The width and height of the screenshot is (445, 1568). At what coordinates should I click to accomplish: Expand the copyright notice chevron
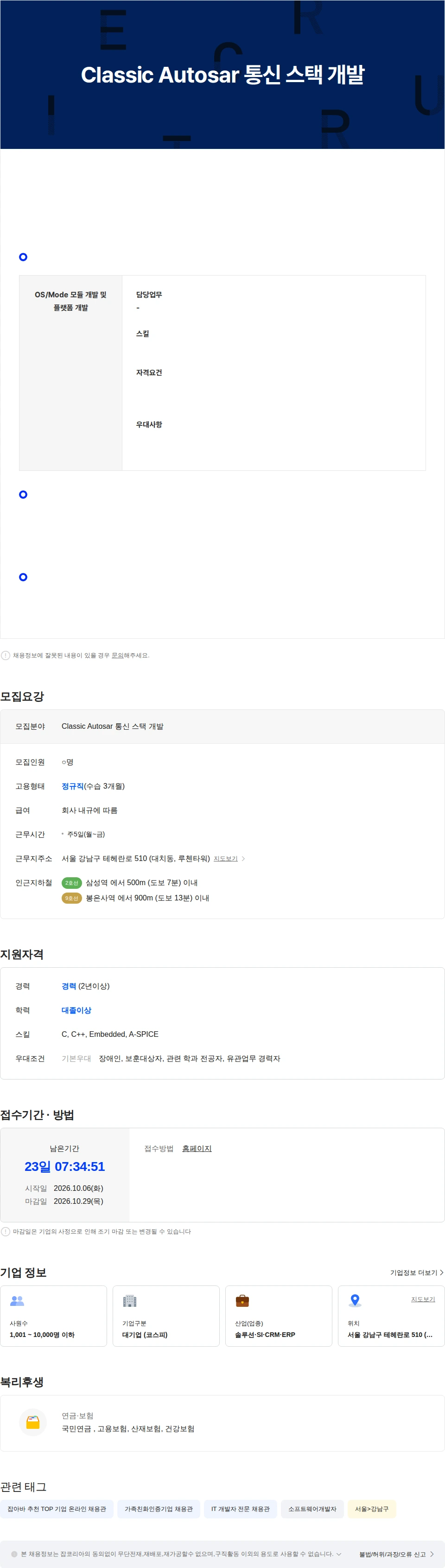tap(338, 1554)
